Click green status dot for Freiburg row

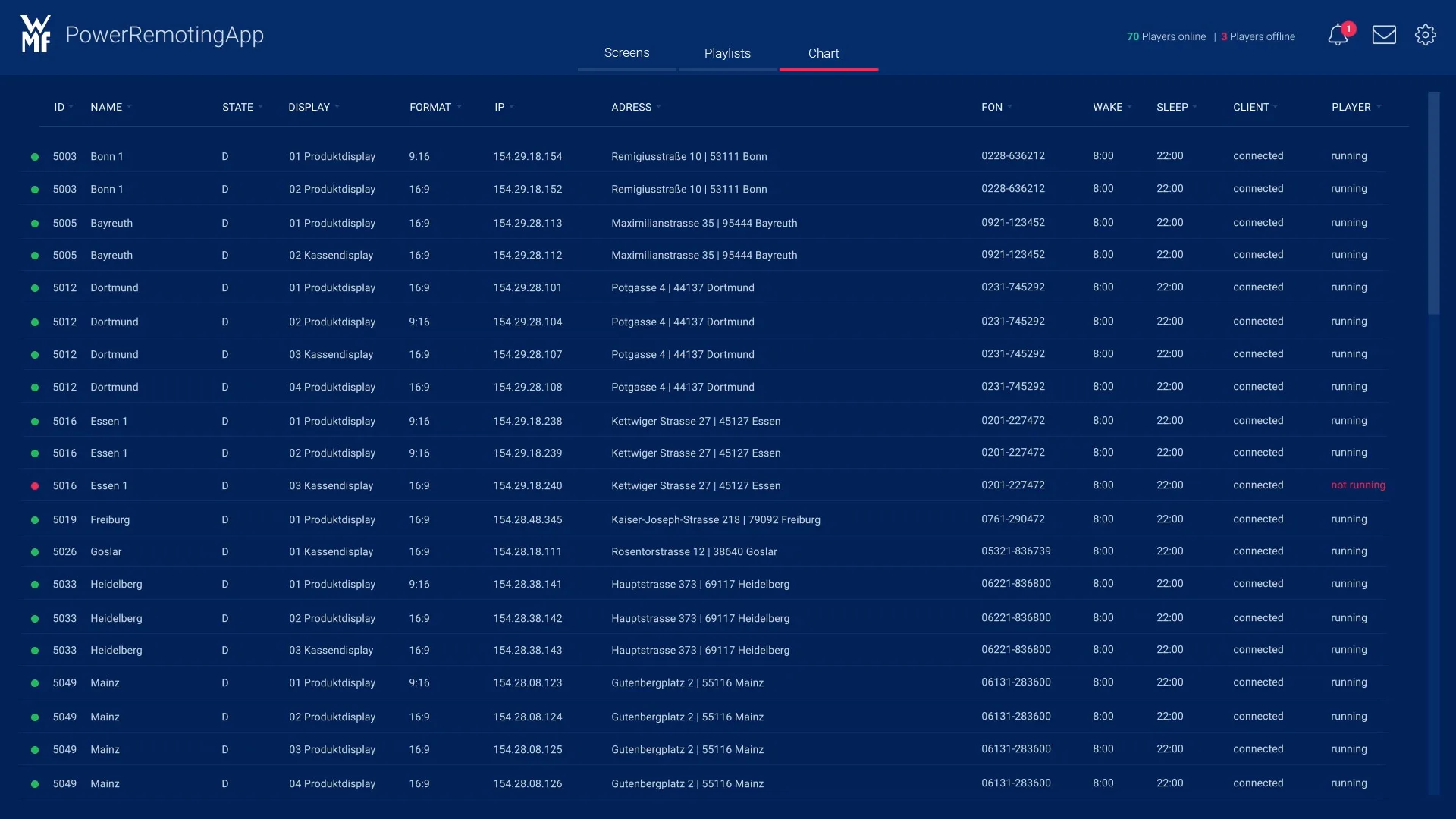pyautogui.click(x=35, y=520)
